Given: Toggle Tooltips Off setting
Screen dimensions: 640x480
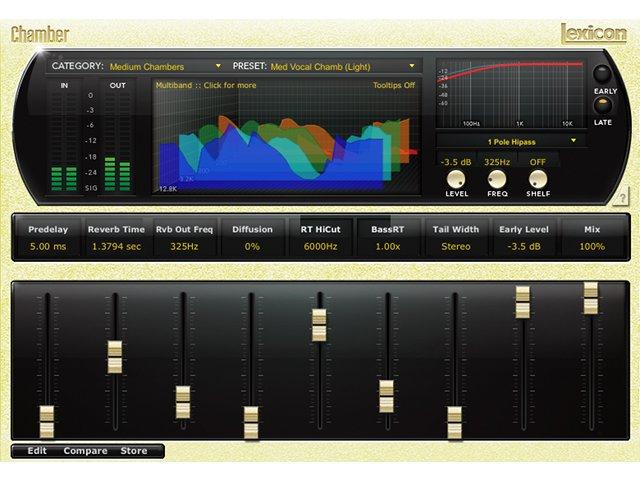Looking at the screenshot, I should point(394,86).
